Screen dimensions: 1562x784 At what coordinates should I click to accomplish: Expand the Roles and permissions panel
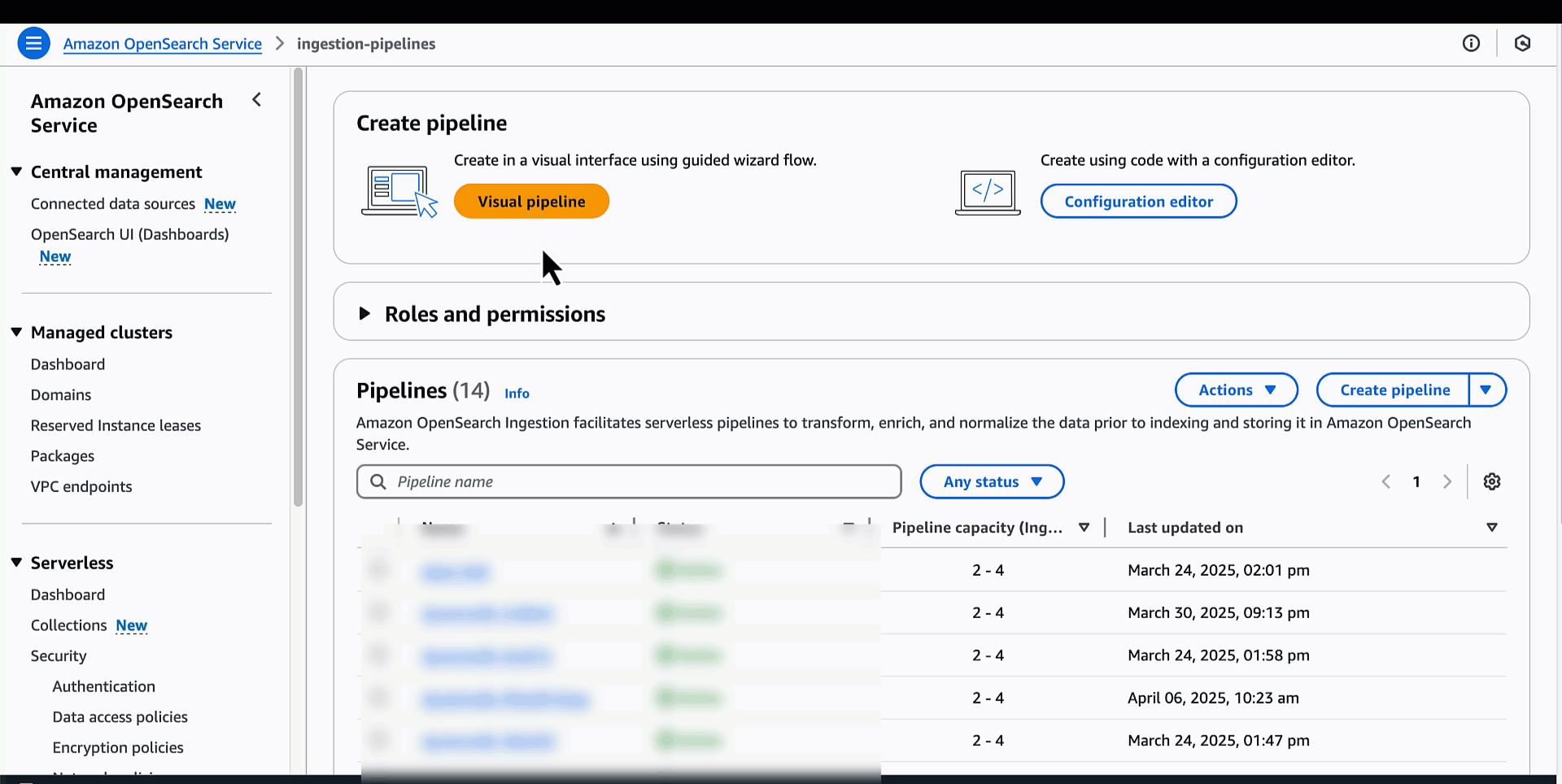click(x=364, y=314)
